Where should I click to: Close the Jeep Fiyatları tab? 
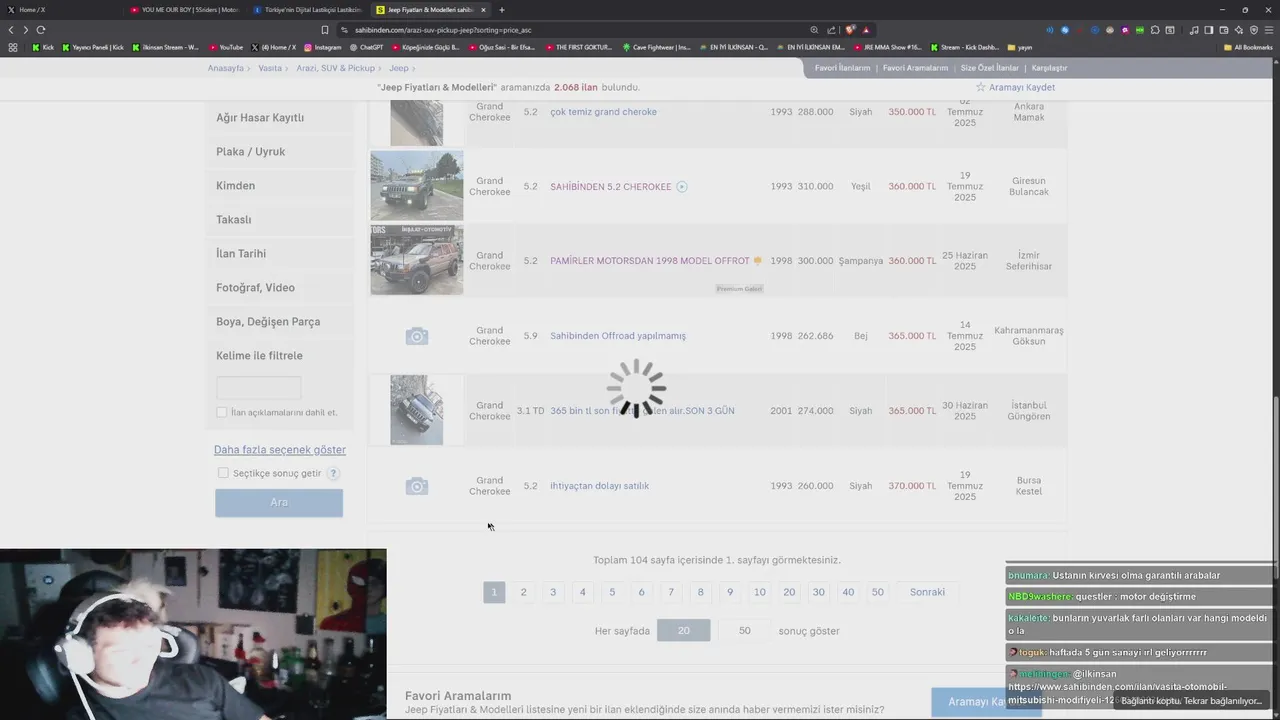pyautogui.click(x=484, y=10)
